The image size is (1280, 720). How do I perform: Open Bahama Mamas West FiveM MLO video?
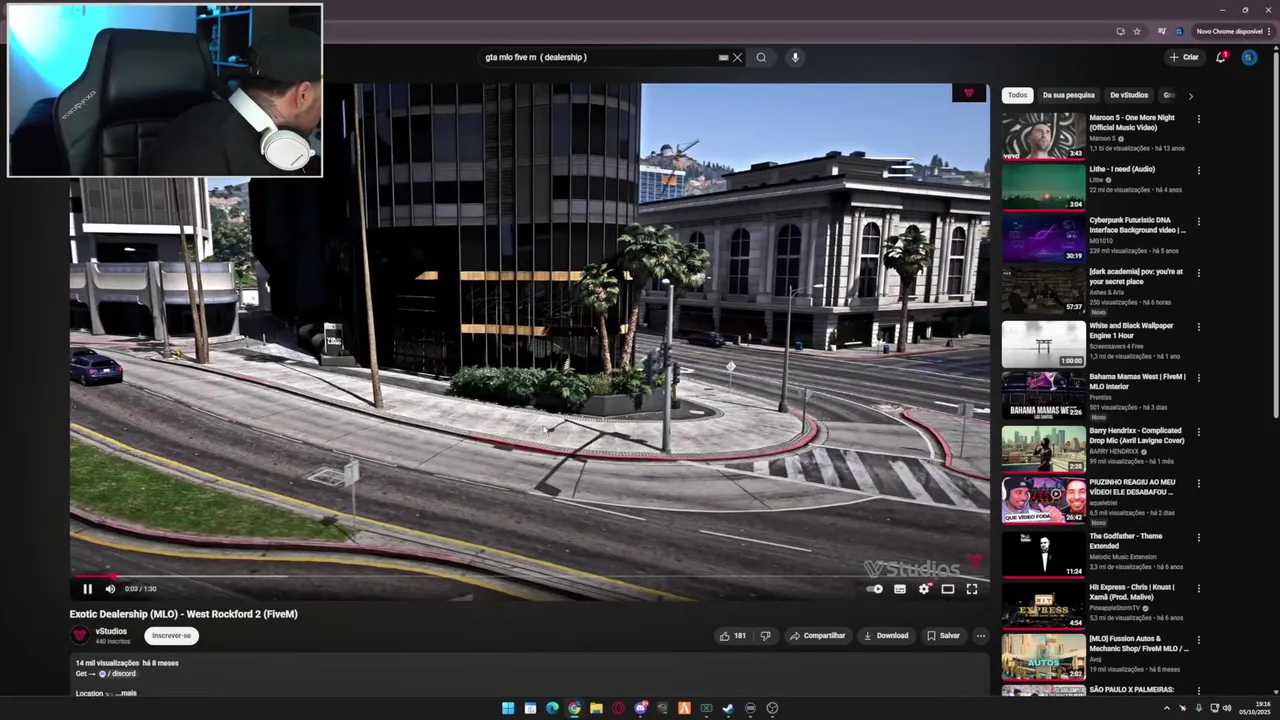(x=1043, y=395)
